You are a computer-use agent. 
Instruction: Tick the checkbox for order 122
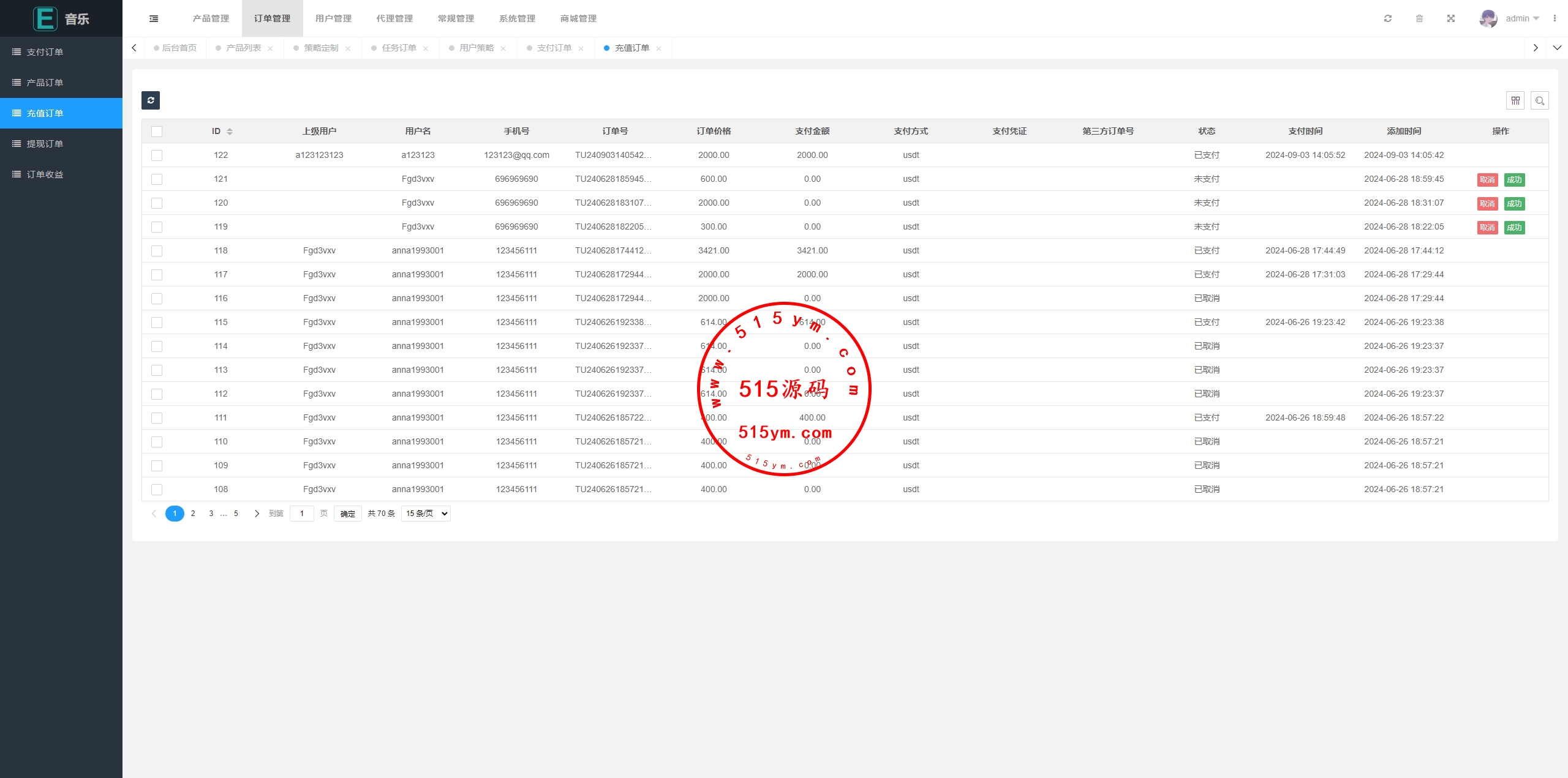(157, 155)
